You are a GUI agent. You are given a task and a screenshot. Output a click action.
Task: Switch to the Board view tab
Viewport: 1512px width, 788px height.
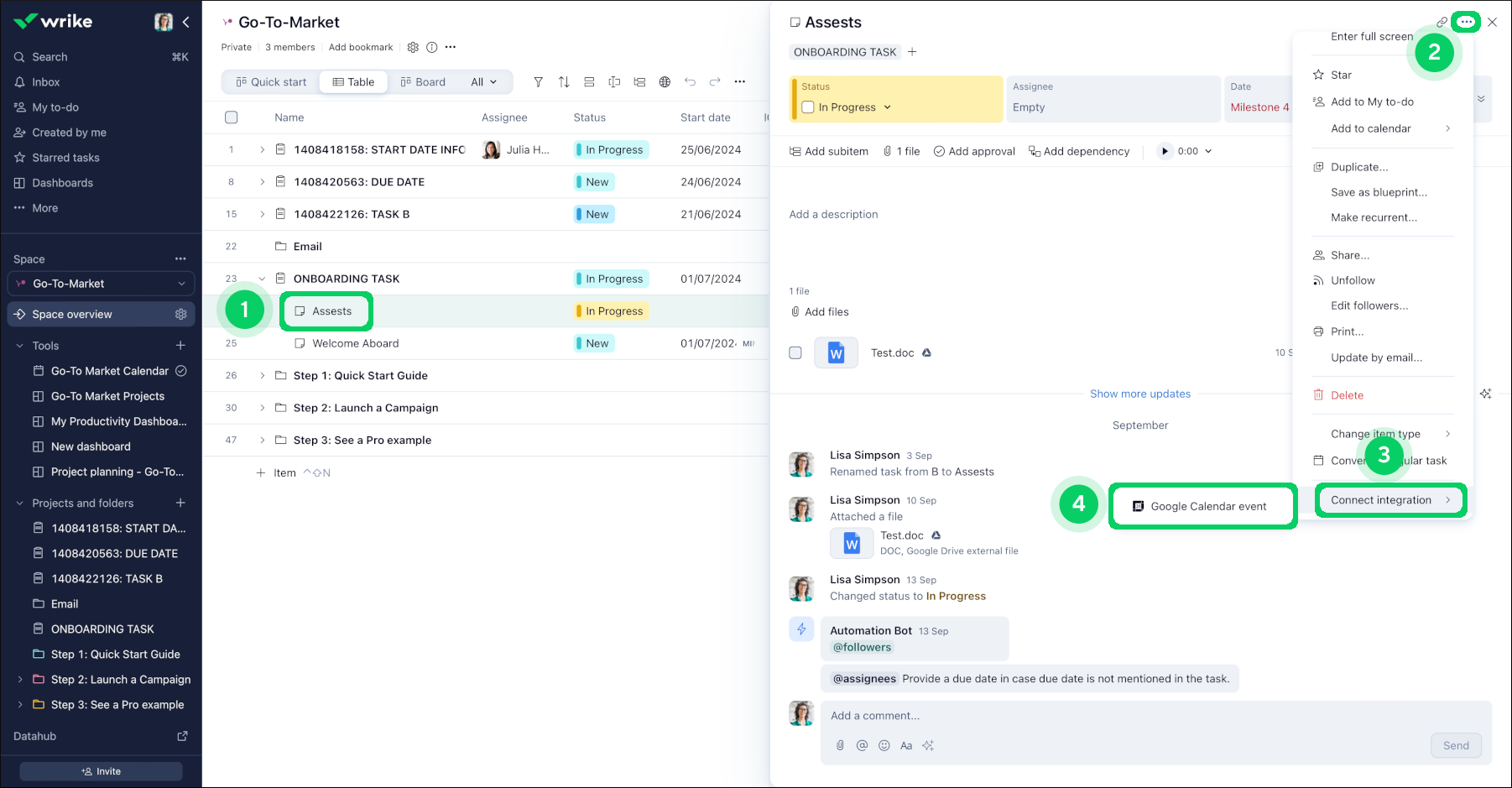424,81
